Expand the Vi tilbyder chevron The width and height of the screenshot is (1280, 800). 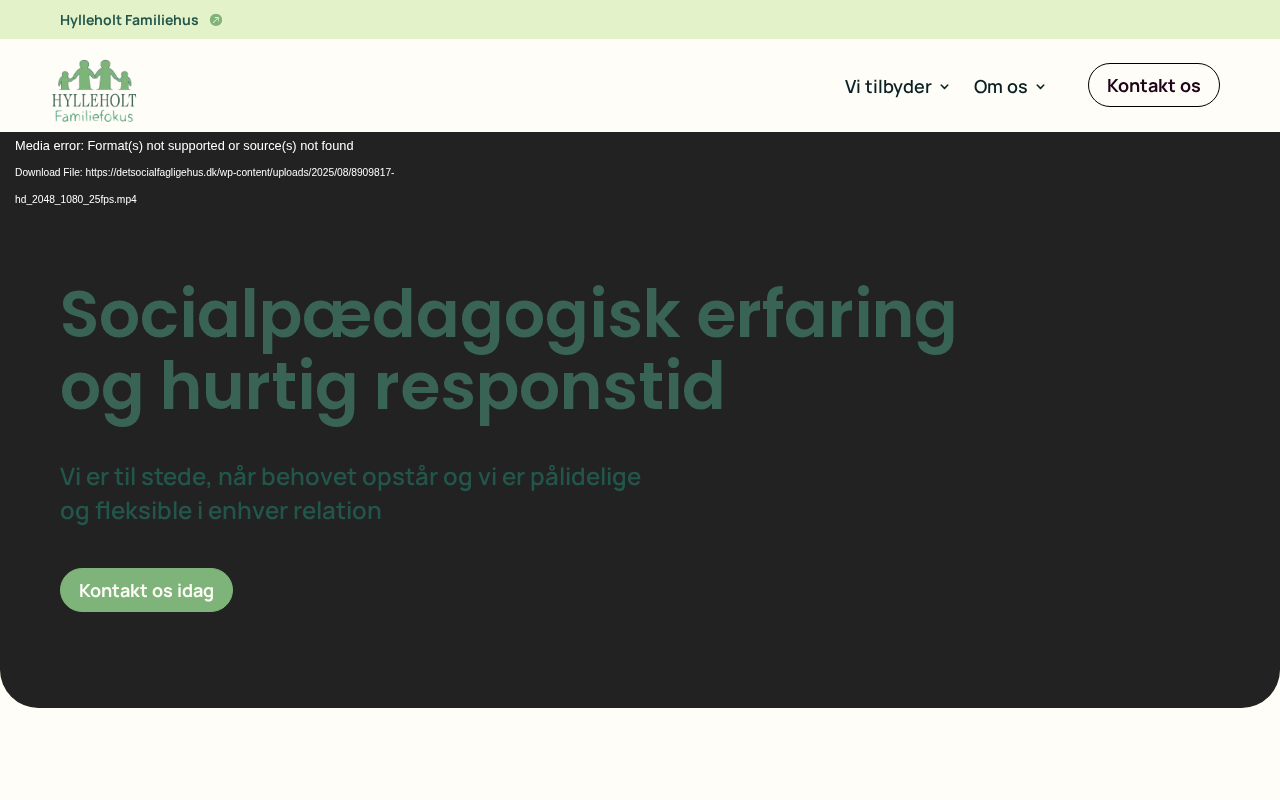point(944,87)
